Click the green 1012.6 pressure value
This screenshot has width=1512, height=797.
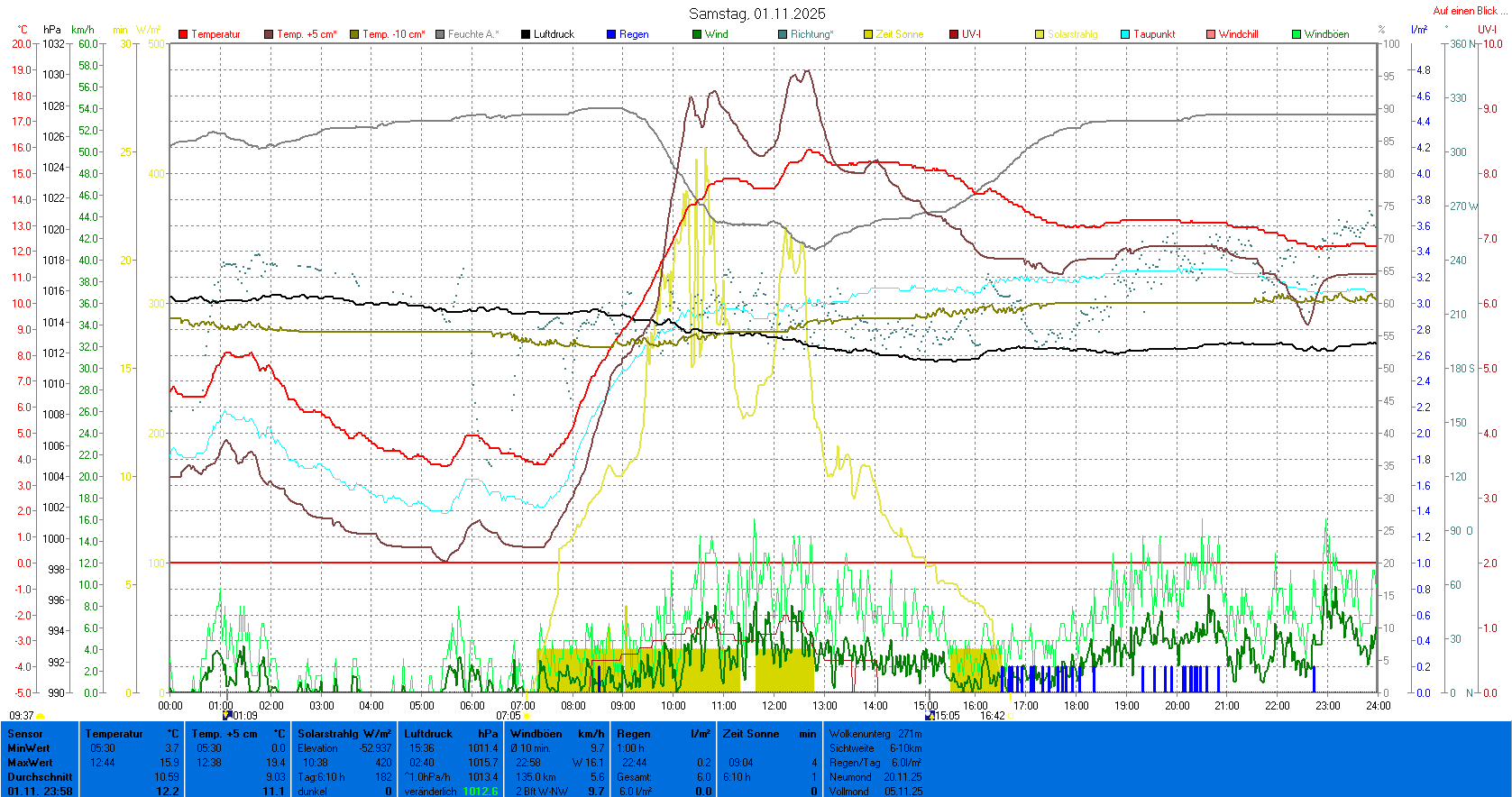(x=480, y=792)
